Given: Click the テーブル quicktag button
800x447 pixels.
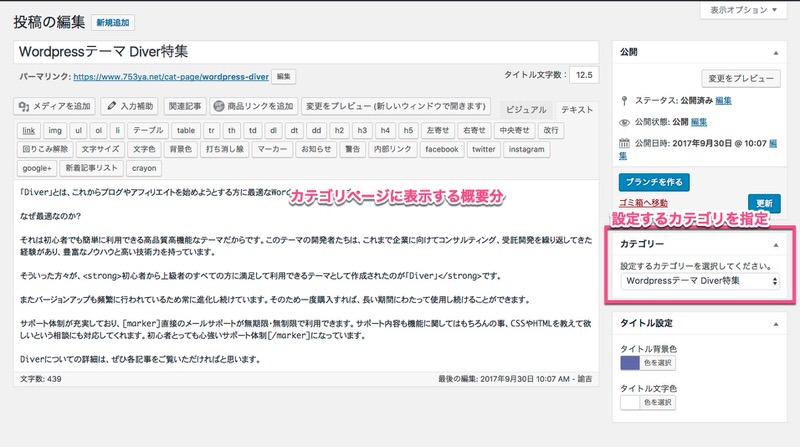Looking at the screenshot, I should [148, 131].
